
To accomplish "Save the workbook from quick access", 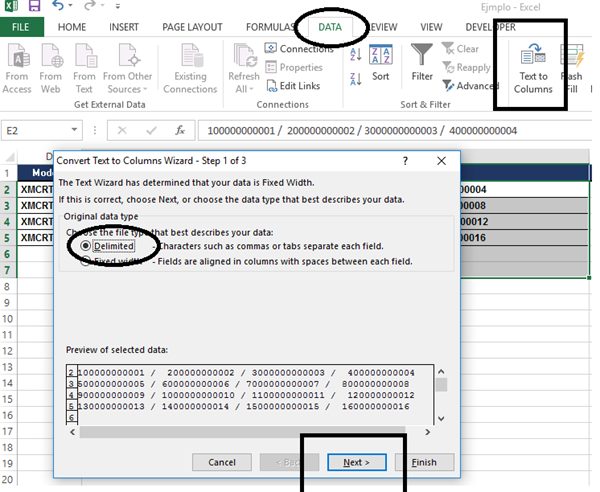I will (x=34, y=6).
